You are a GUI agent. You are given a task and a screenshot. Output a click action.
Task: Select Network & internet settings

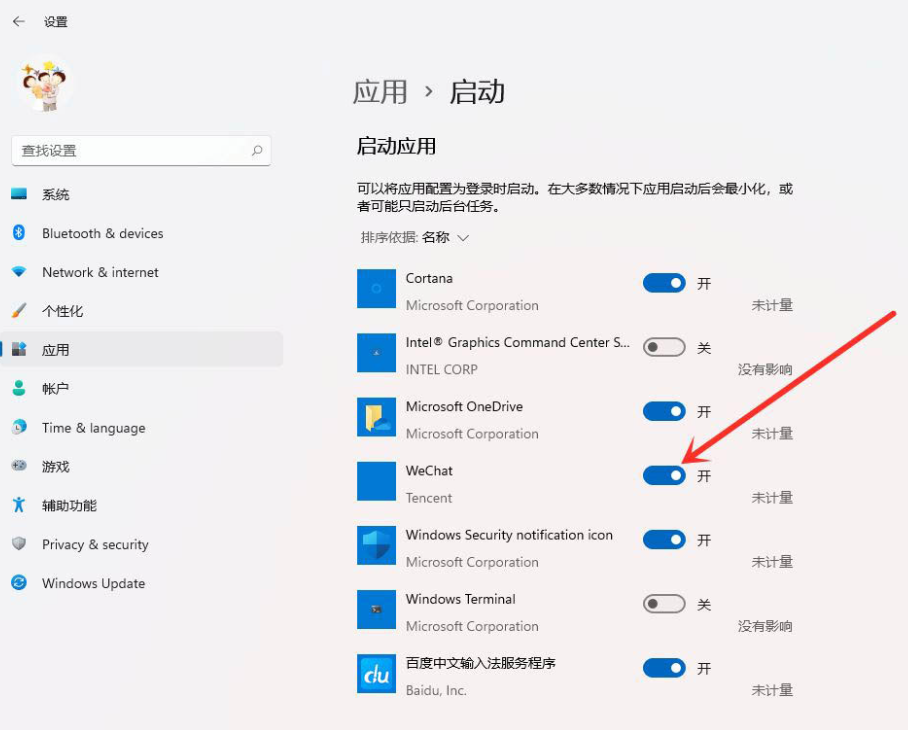tap(100, 272)
